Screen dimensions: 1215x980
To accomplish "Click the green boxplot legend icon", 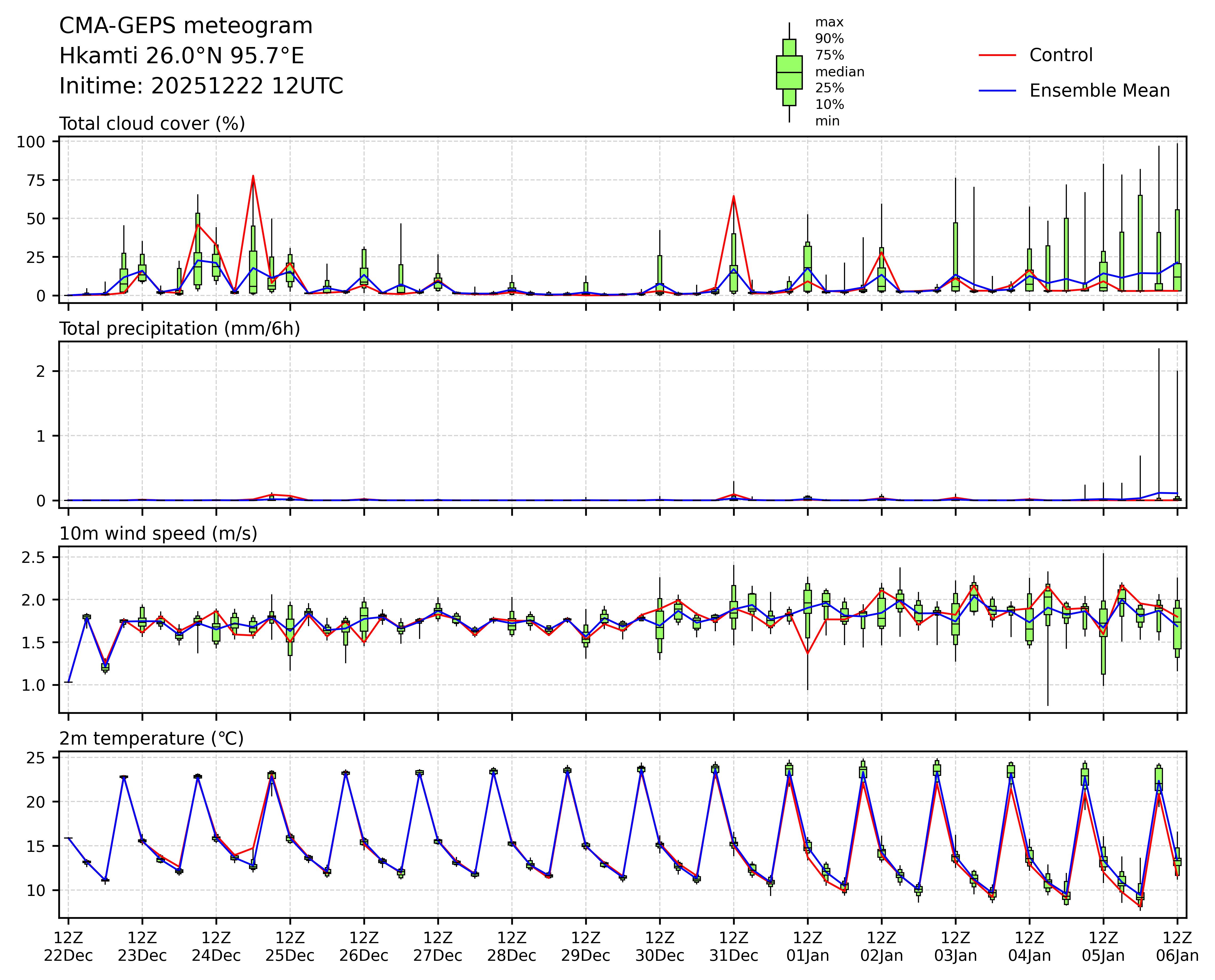I will point(789,72).
